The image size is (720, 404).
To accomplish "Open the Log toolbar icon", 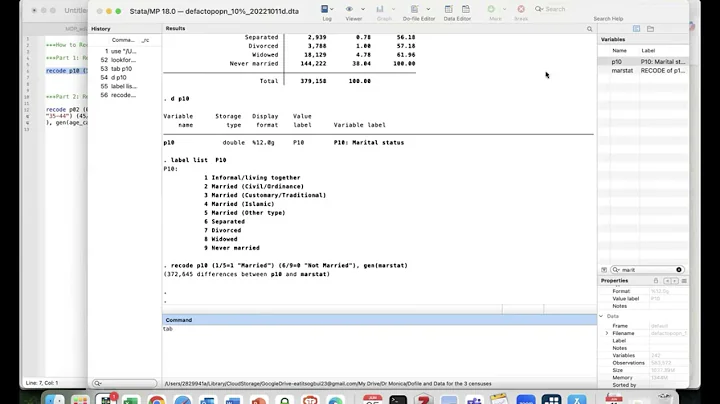I will point(325,9).
